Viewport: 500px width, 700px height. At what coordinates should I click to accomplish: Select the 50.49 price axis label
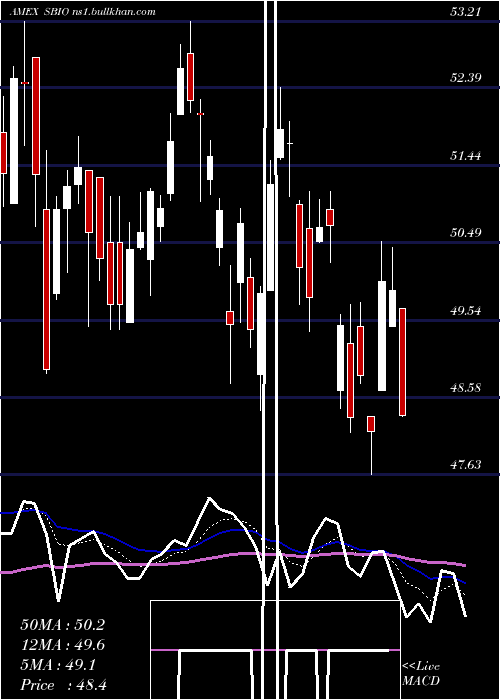(466, 233)
